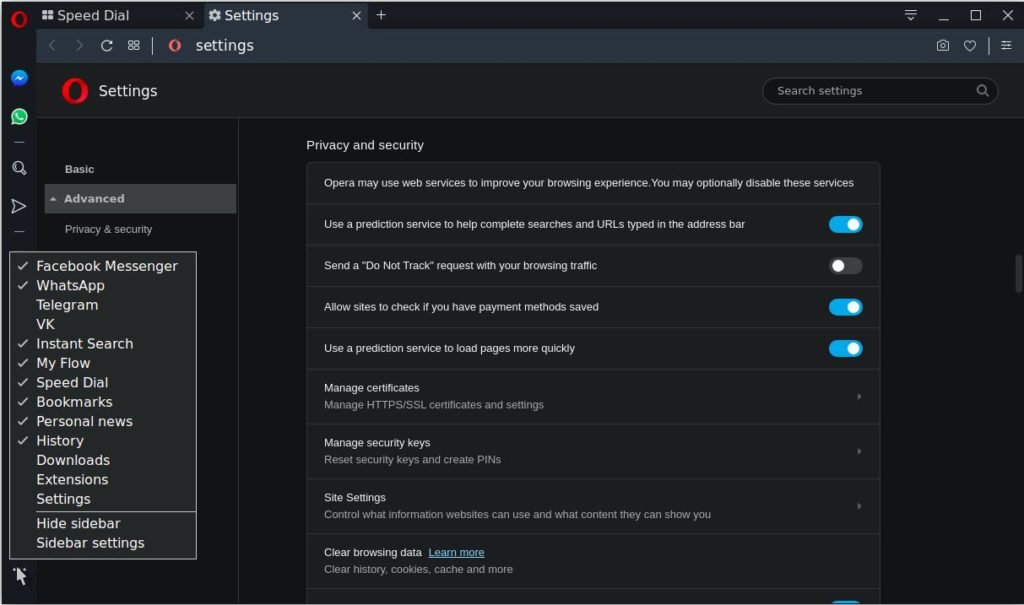The width and height of the screenshot is (1024, 605).
Task: Open Clear browsing data
Action: click(593, 561)
